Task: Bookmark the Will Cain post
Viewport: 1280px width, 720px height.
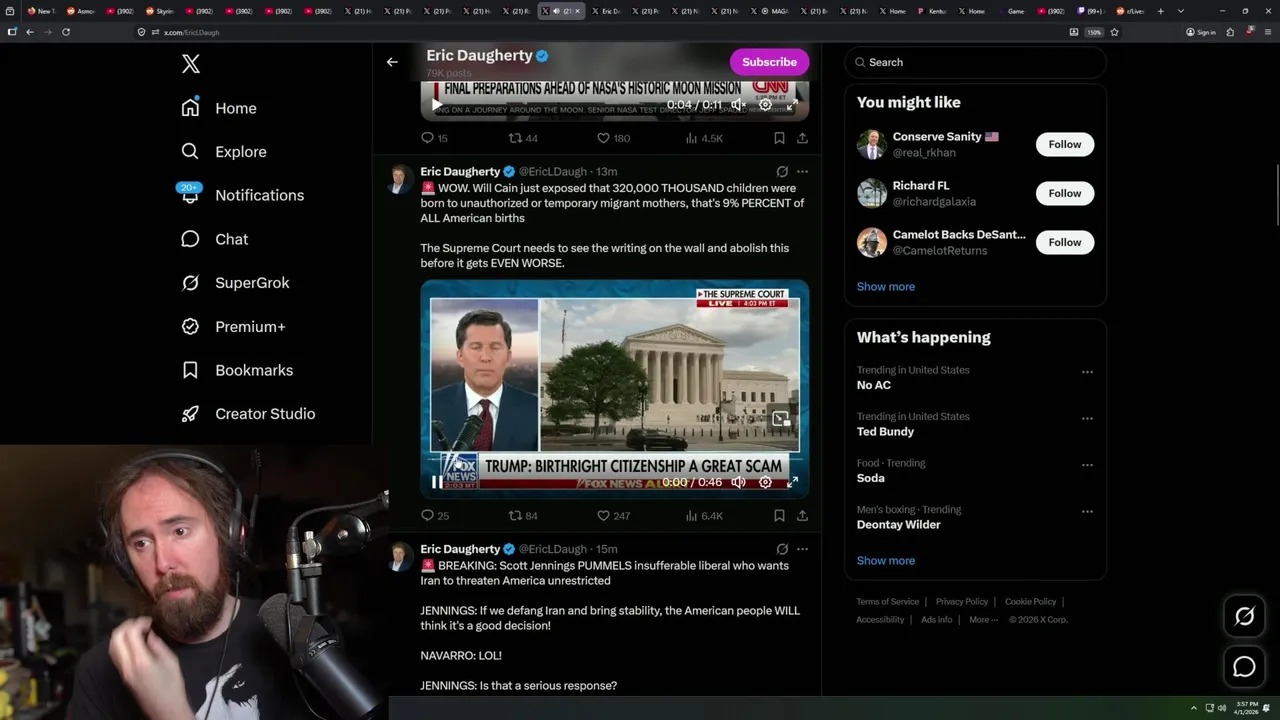Action: [779, 516]
